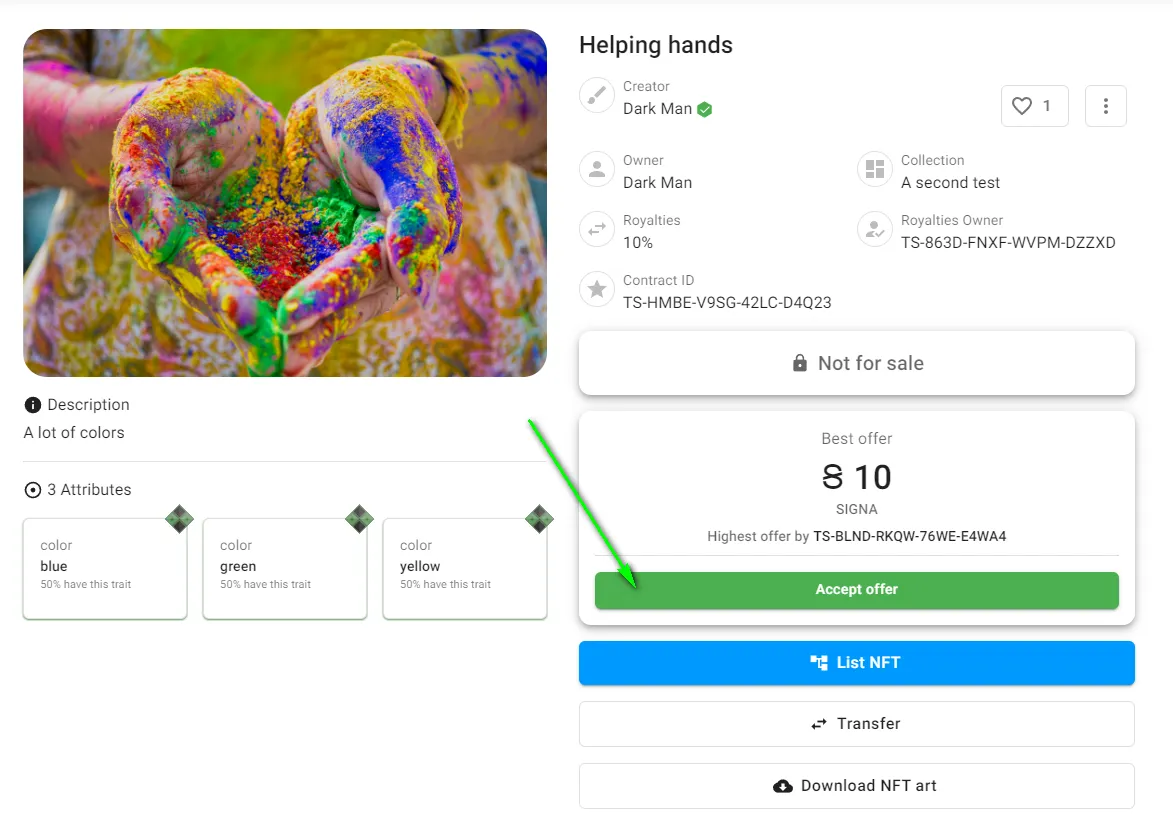Click the Creator brush icon
1173x829 pixels.
coord(597,96)
